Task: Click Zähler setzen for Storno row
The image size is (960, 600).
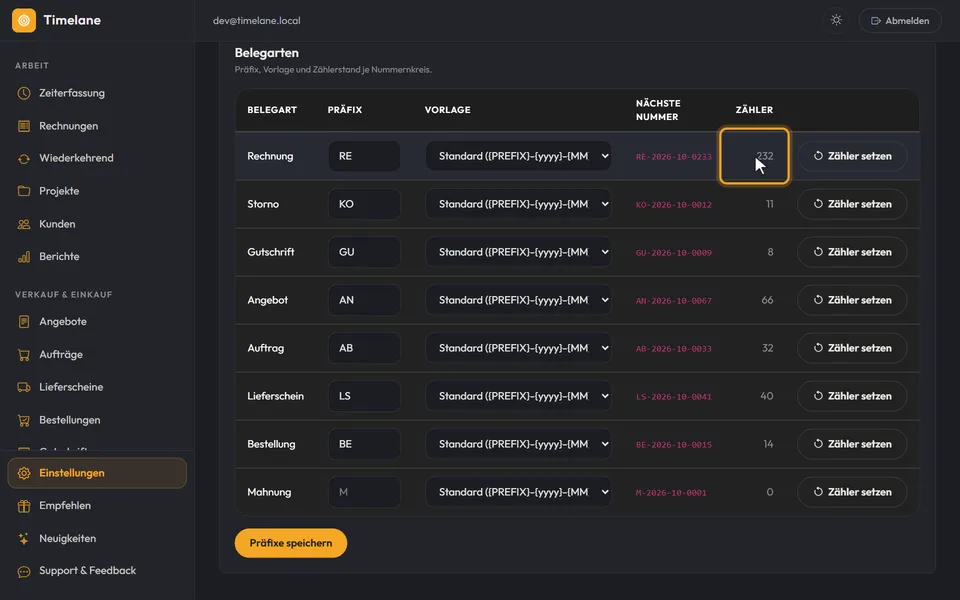Action: [x=852, y=204]
